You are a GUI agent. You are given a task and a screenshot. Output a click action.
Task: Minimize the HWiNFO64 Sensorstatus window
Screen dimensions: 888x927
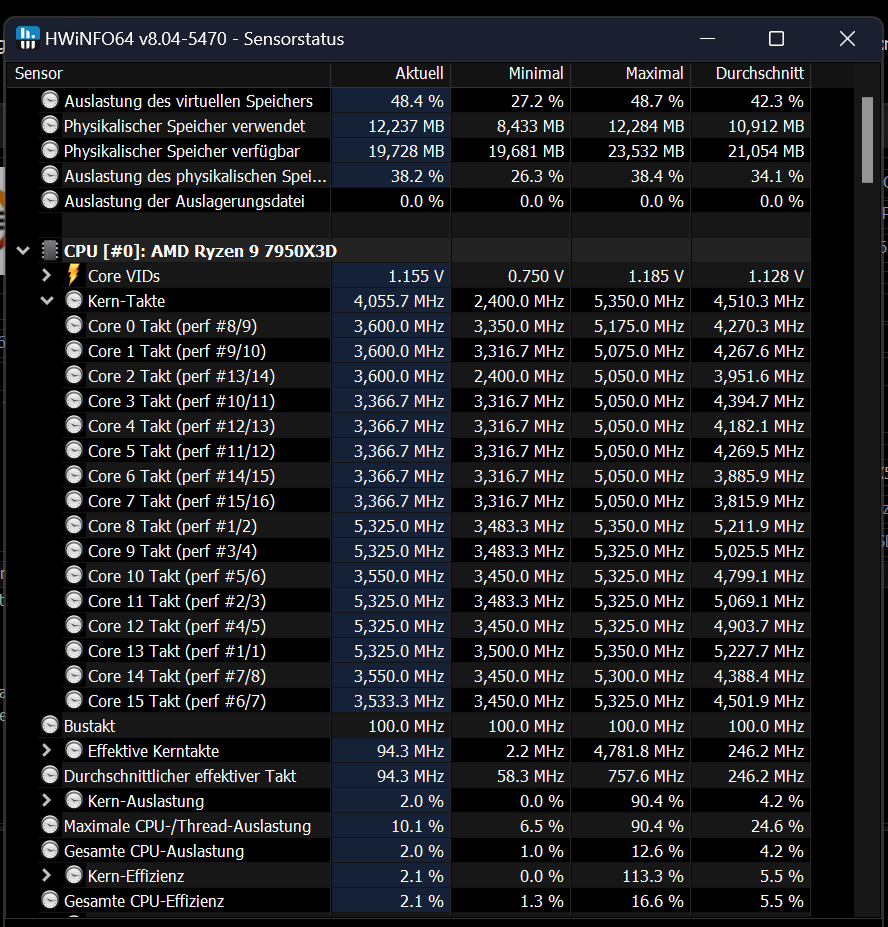coord(708,39)
